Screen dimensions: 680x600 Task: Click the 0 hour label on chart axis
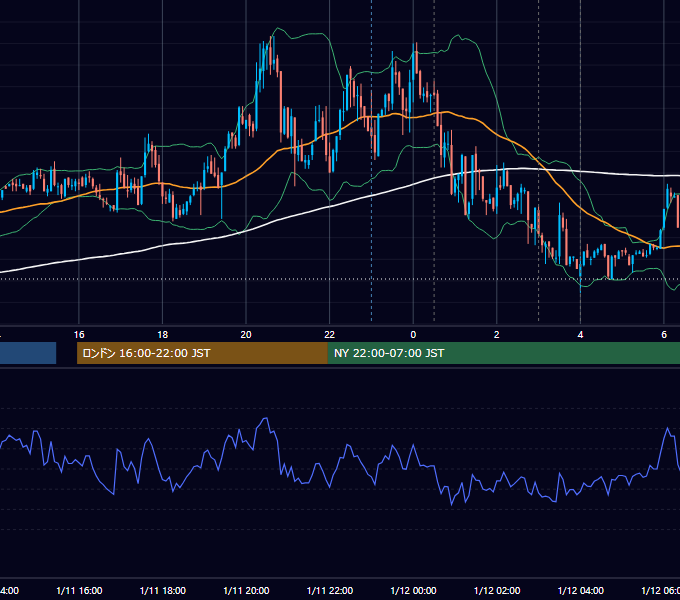point(413,335)
